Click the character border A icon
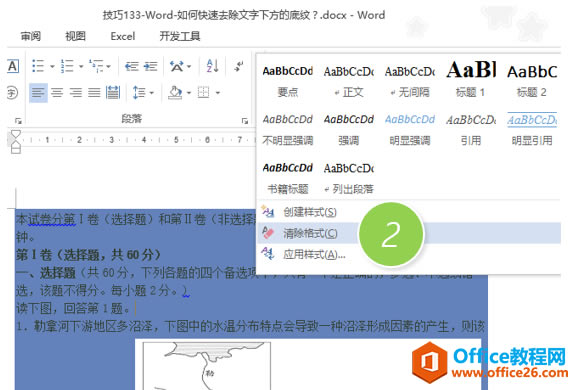The height and width of the screenshot is (390, 575). coord(13,66)
